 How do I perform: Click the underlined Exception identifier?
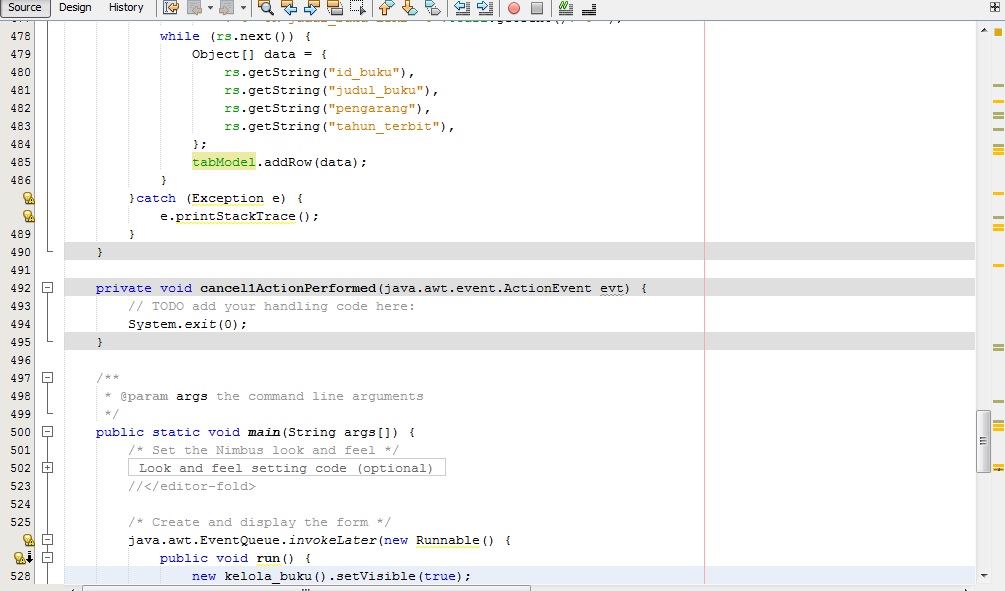pos(226,198)
